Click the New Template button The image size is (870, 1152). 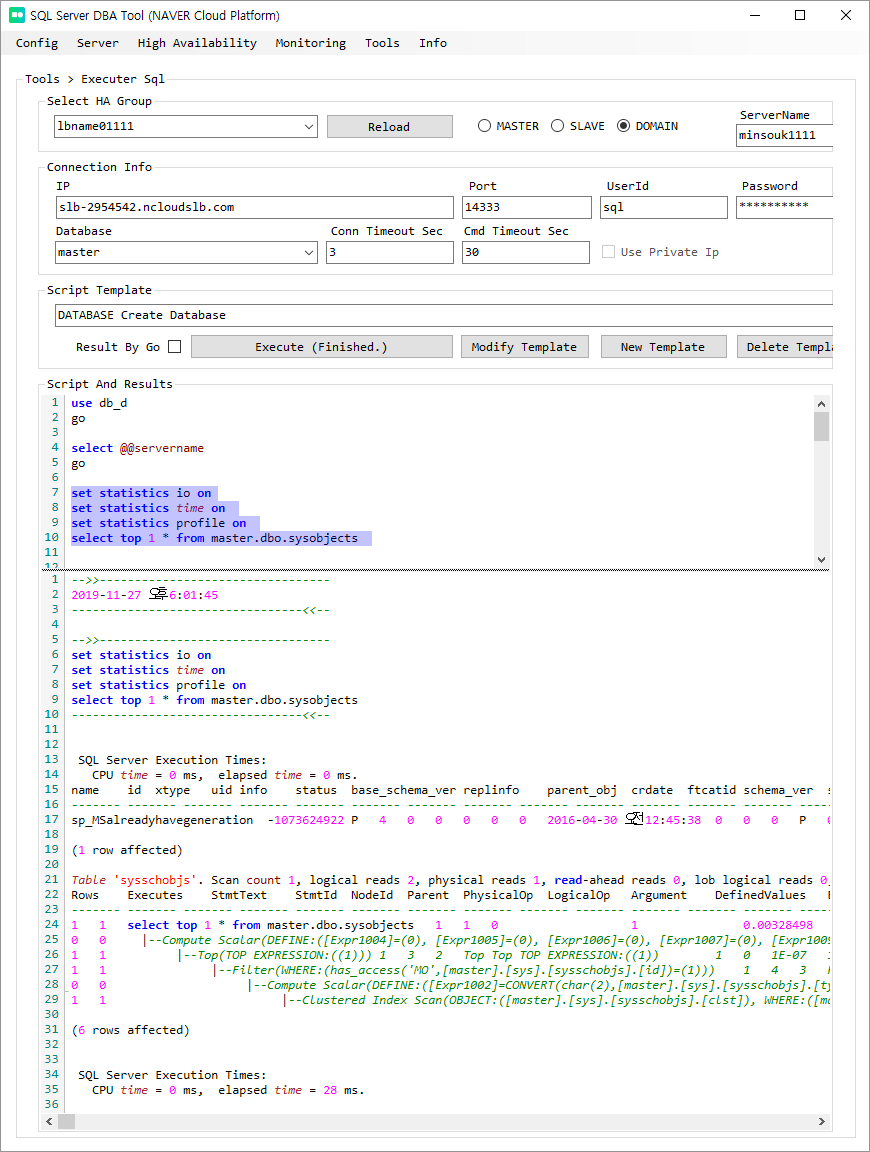click(664, 347)
